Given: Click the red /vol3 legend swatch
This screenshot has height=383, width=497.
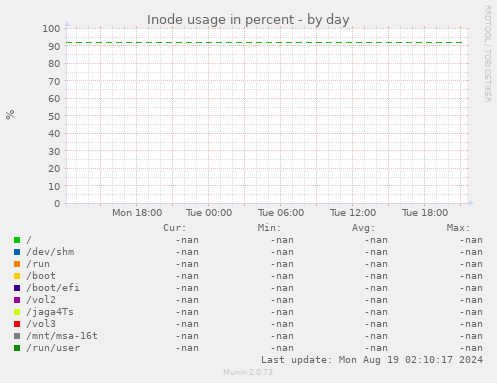Looking at the screenshot, I should (17, 324).
